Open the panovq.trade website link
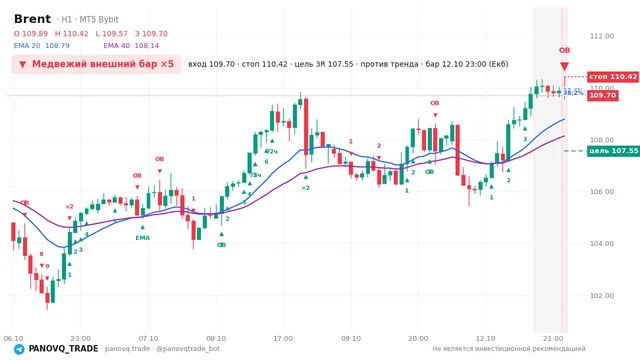The width and height of the screenshot is (640, 360). coord(127,349)
